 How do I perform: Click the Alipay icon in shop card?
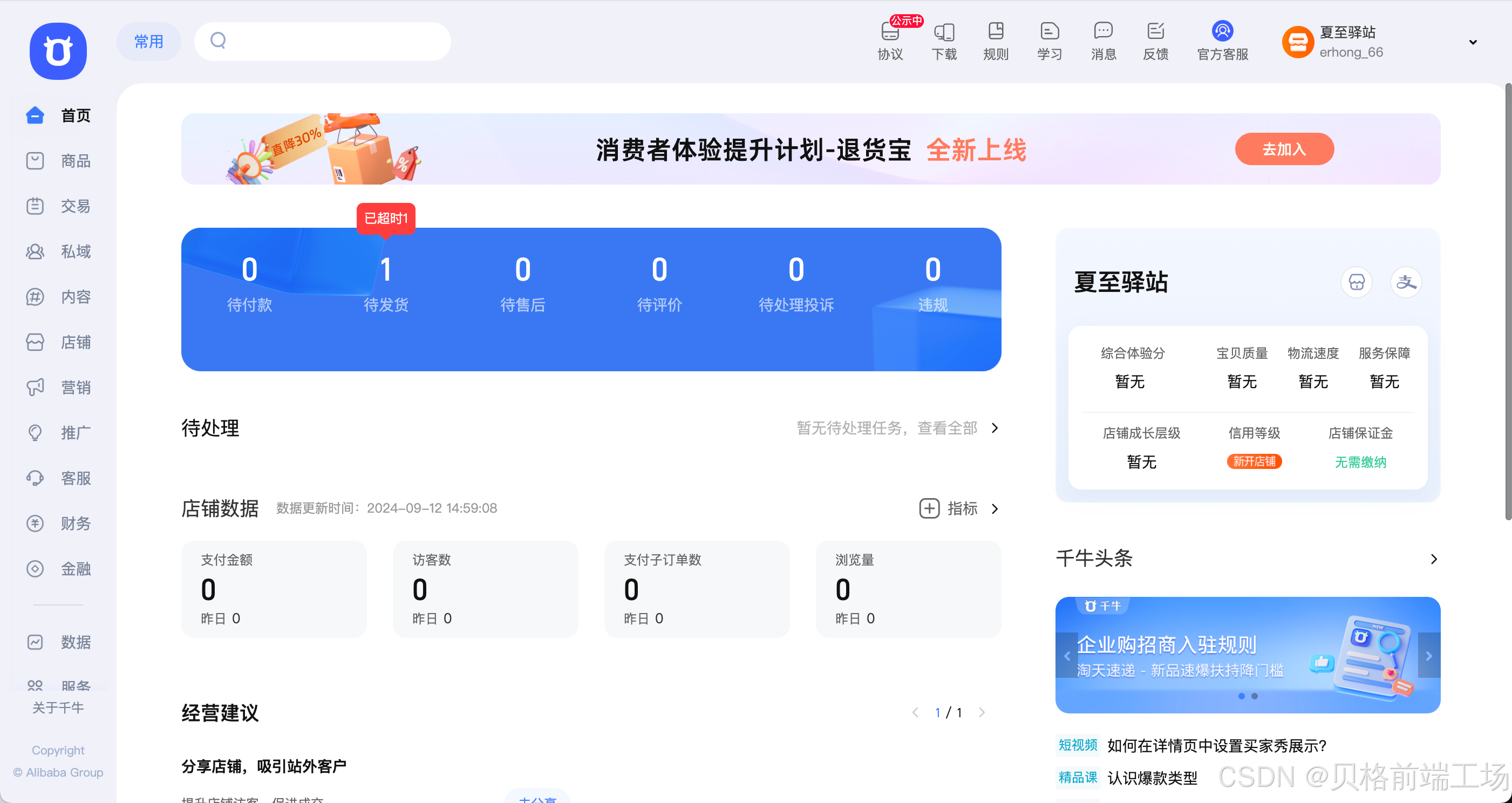[x=1406, y=282]
